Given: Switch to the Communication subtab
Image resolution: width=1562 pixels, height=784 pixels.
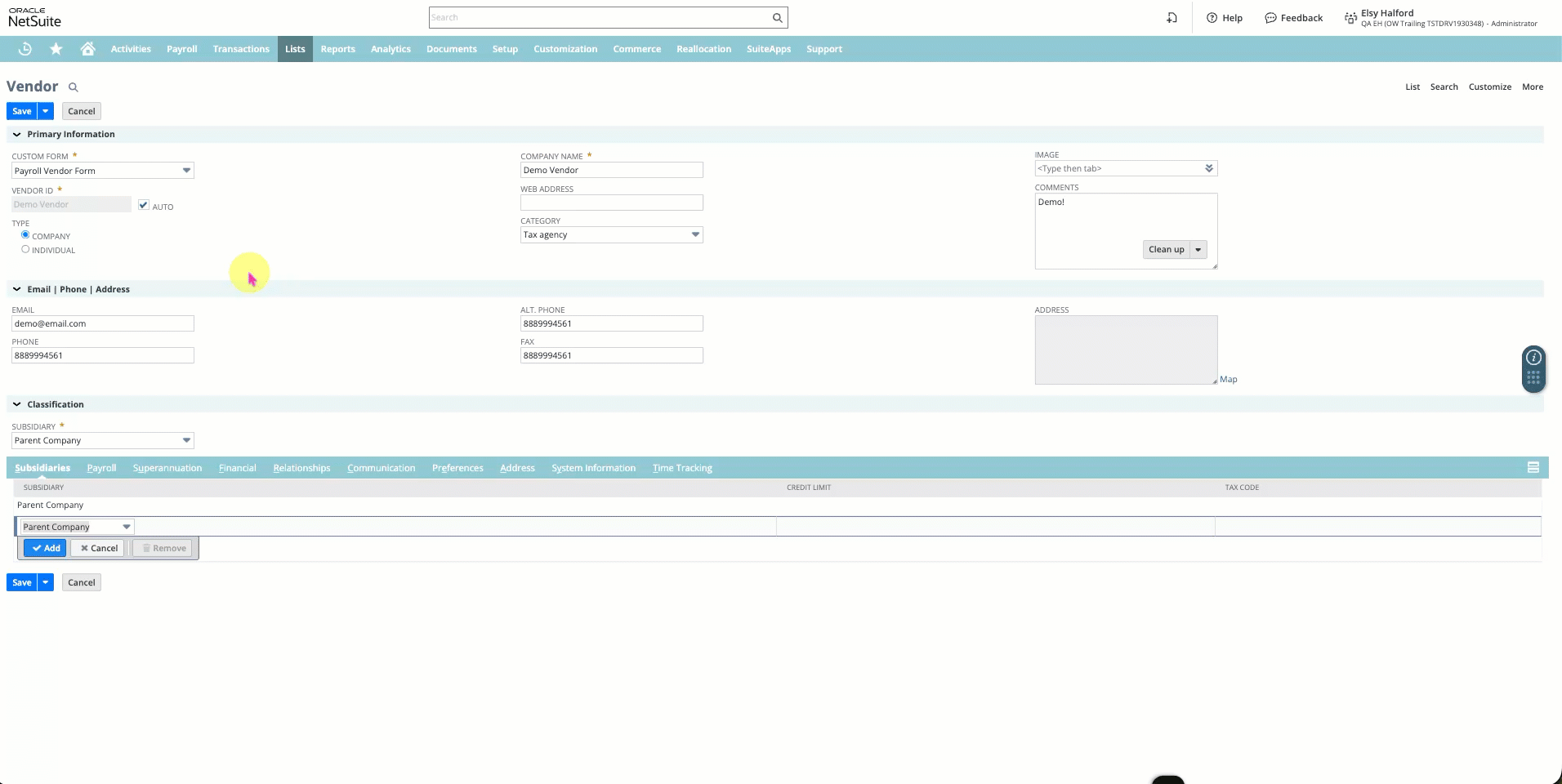Looking at the screenshot, I should [x=382, y=468].
